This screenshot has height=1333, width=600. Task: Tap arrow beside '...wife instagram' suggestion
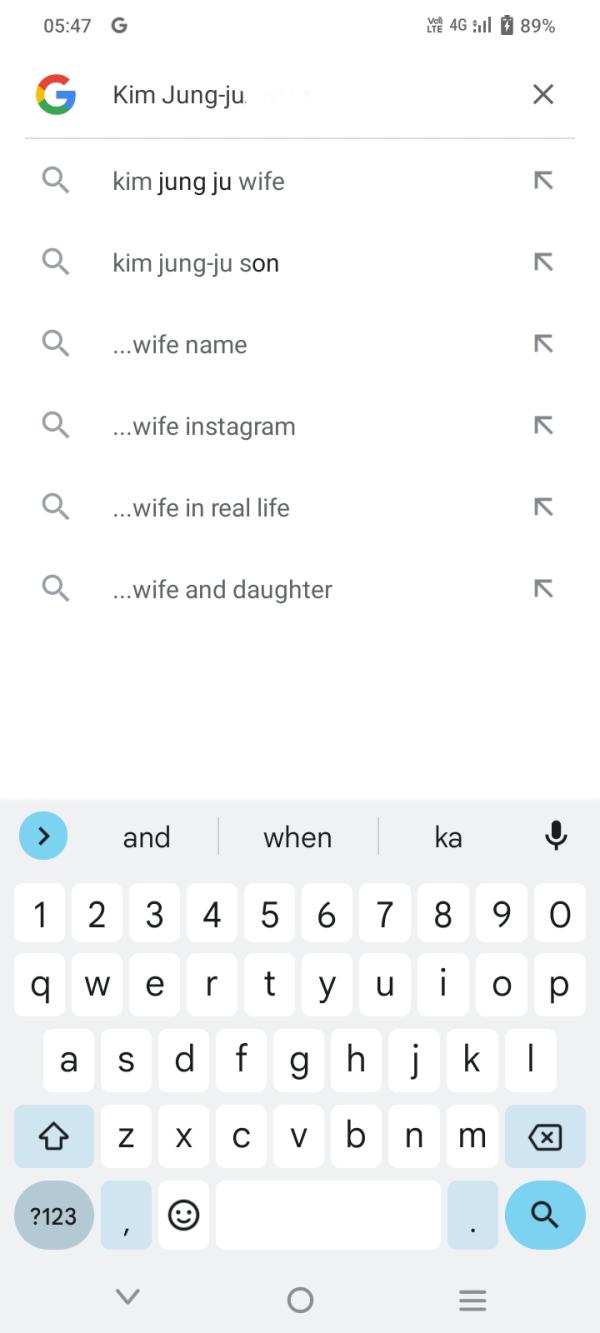coord(543,426)
